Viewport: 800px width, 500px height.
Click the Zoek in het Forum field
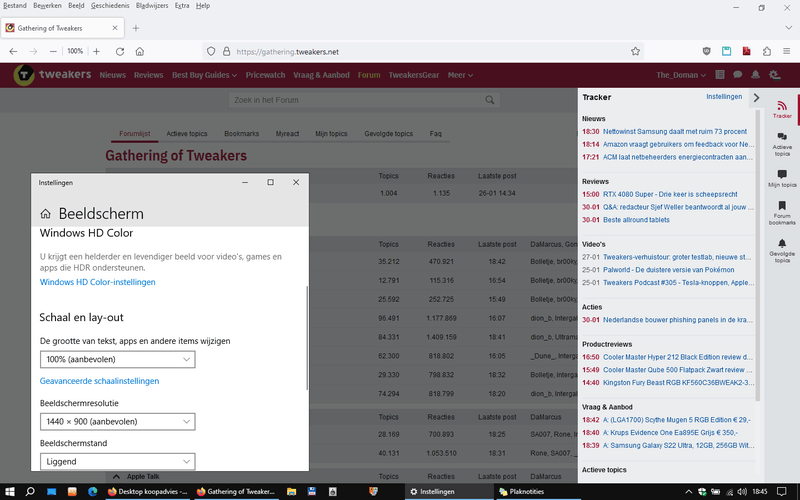(x=357, y=100)
